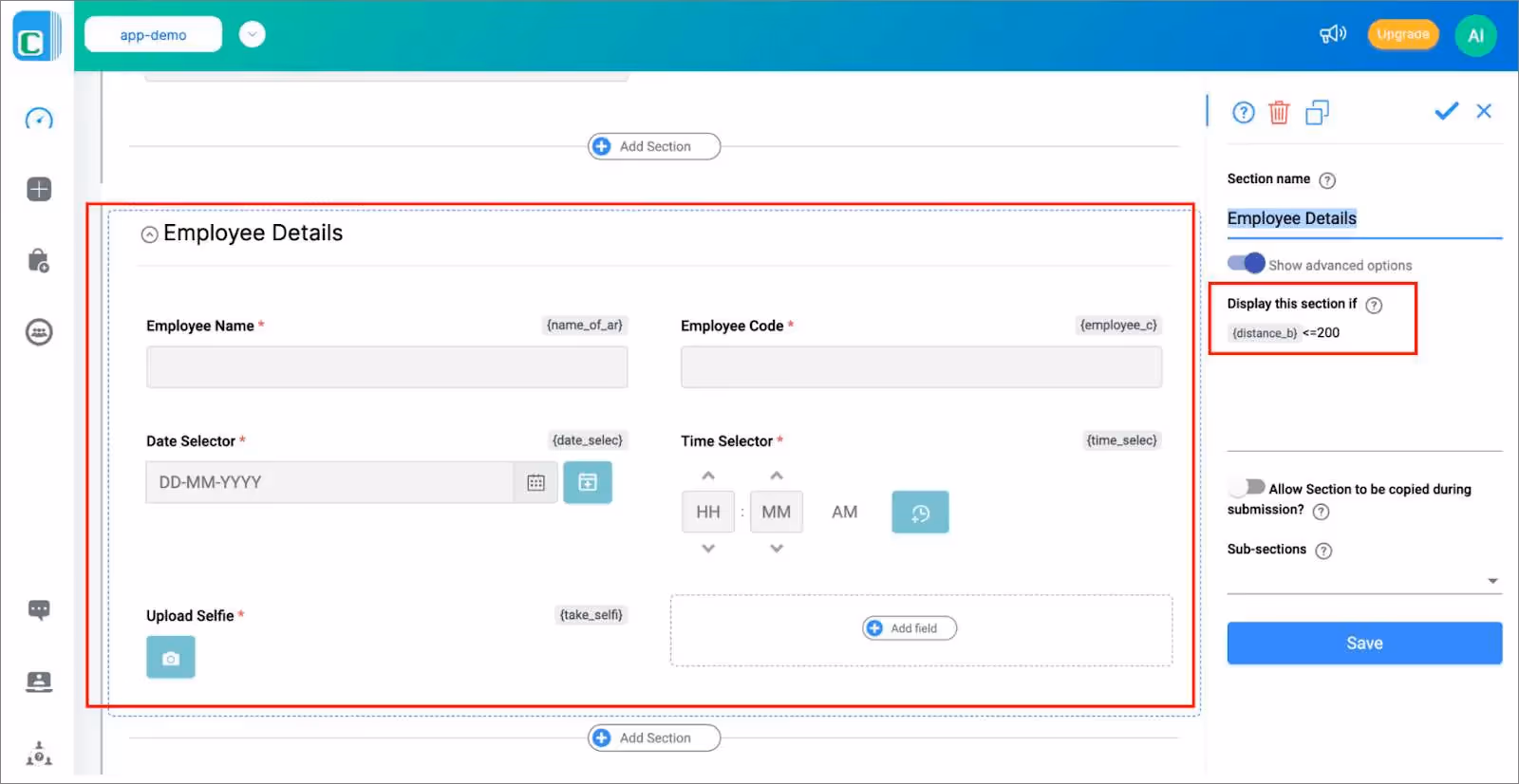Duplicate section with the copy icon
The image size is (1519, 784).
click(x=1317, y=113)
